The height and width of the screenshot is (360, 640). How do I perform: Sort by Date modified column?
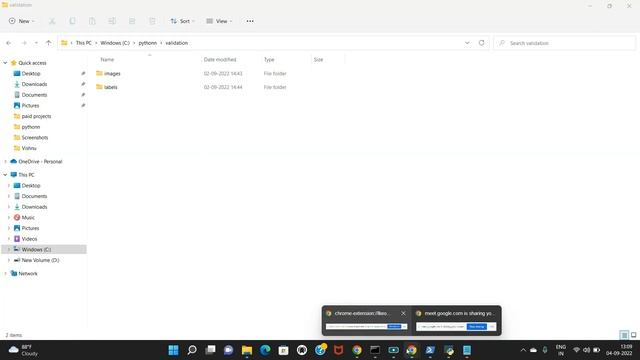click(x=220, y=60)
